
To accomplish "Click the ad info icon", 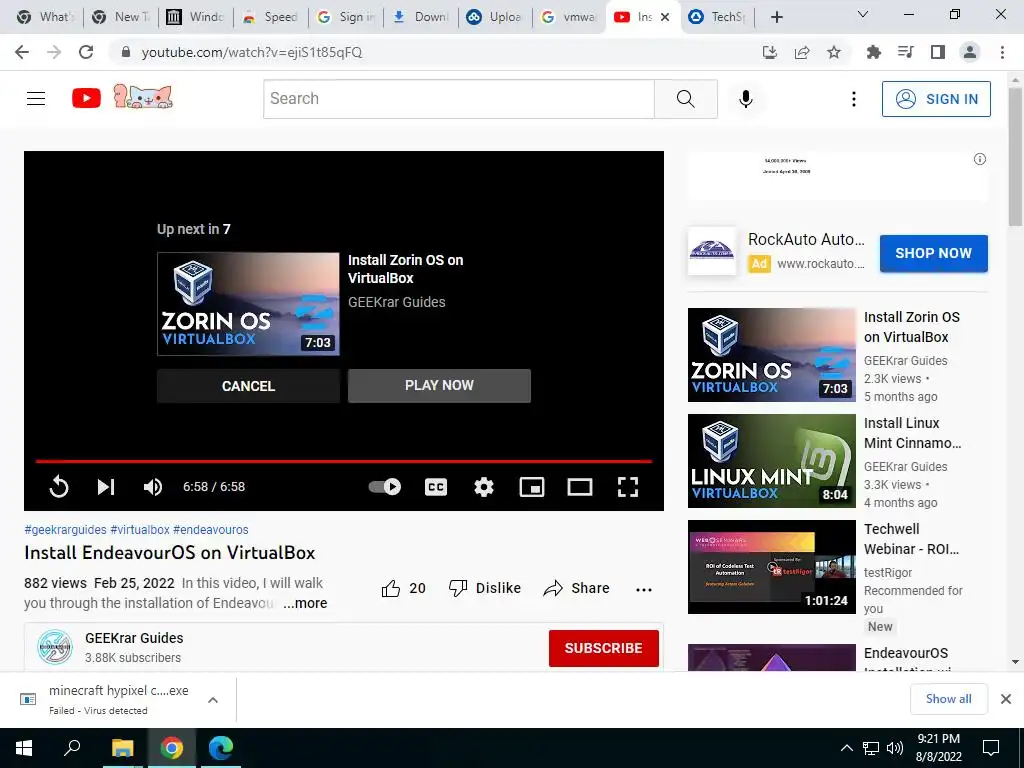I will (x=980, y=159).
